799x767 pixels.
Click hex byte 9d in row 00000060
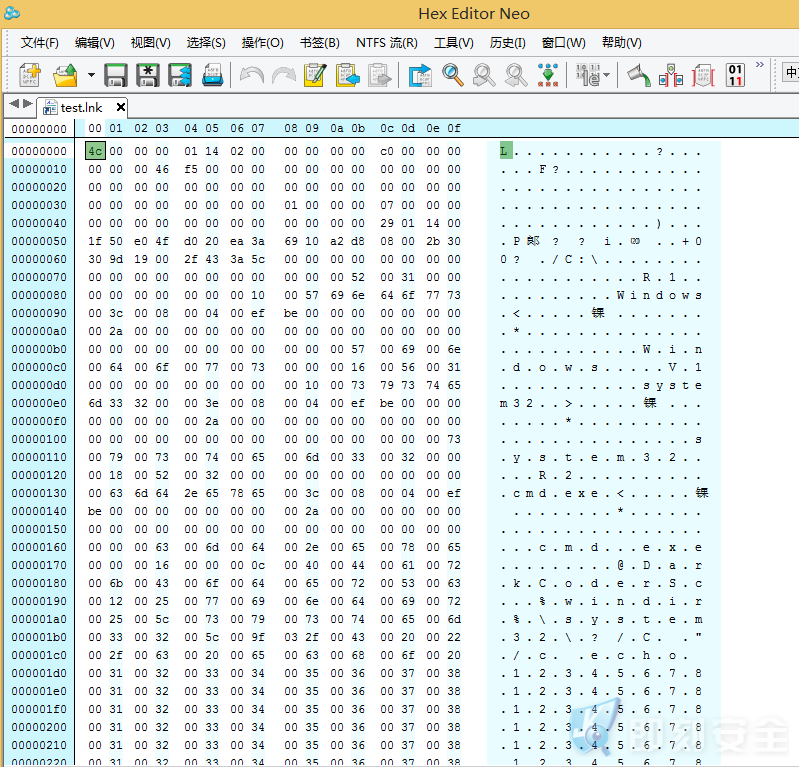pos(116,259)
